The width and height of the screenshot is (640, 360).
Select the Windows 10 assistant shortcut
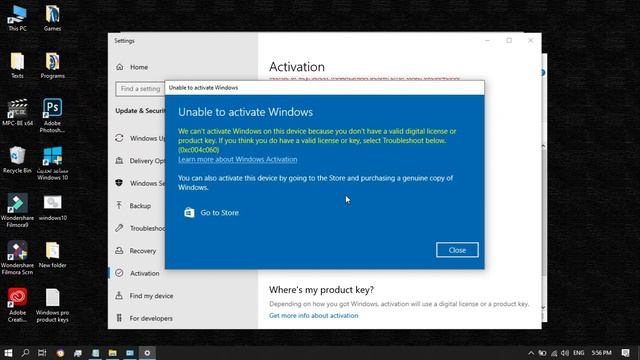52,163
